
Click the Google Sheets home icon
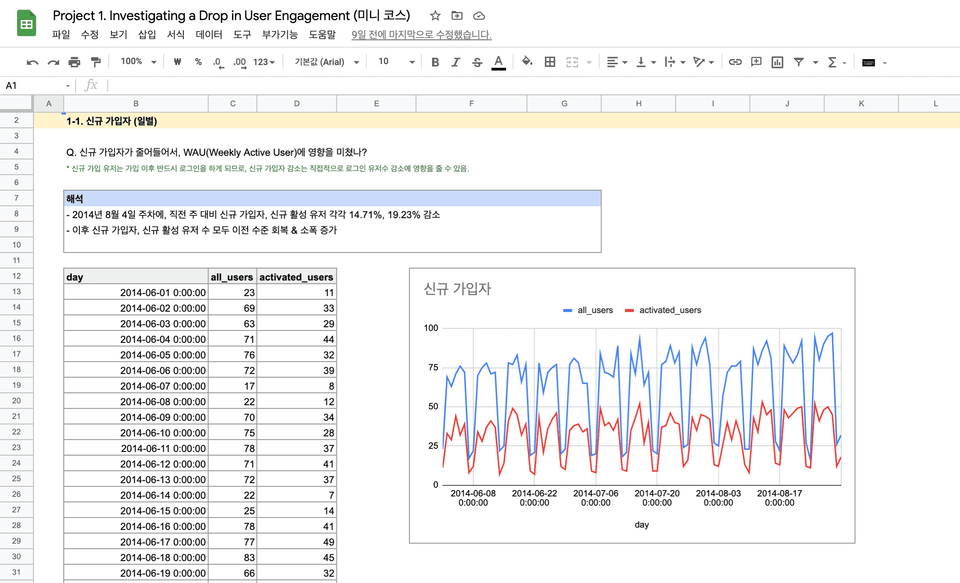tap(25, 24)
